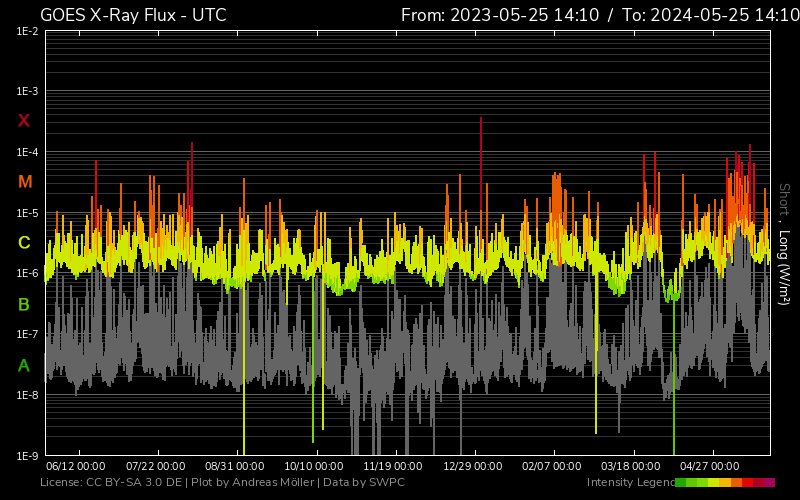This screenshot has height=500, width=800.
Task: Click the green B flare class label
Action: (24, 304)
